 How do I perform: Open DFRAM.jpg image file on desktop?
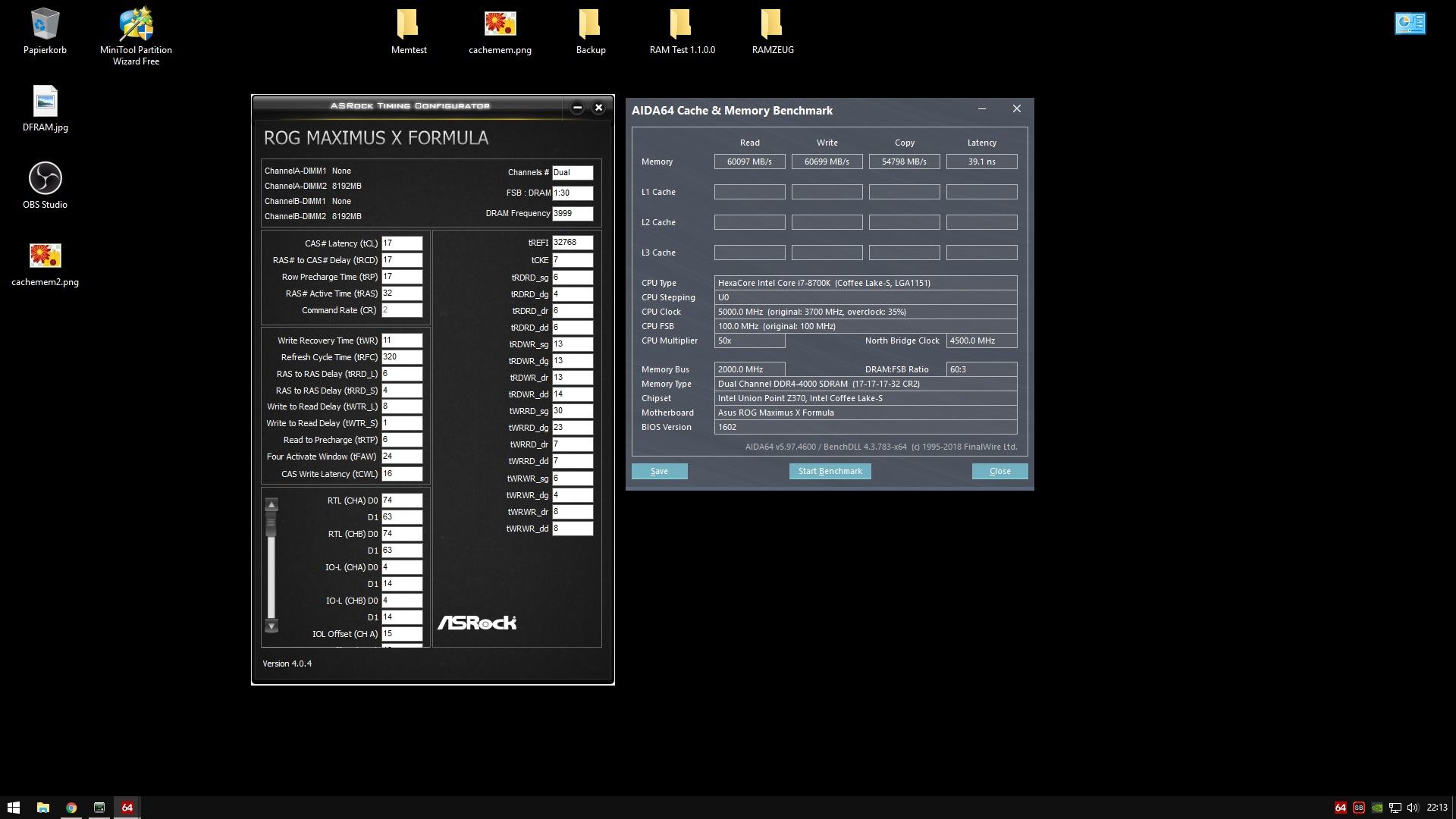(45, 109)
